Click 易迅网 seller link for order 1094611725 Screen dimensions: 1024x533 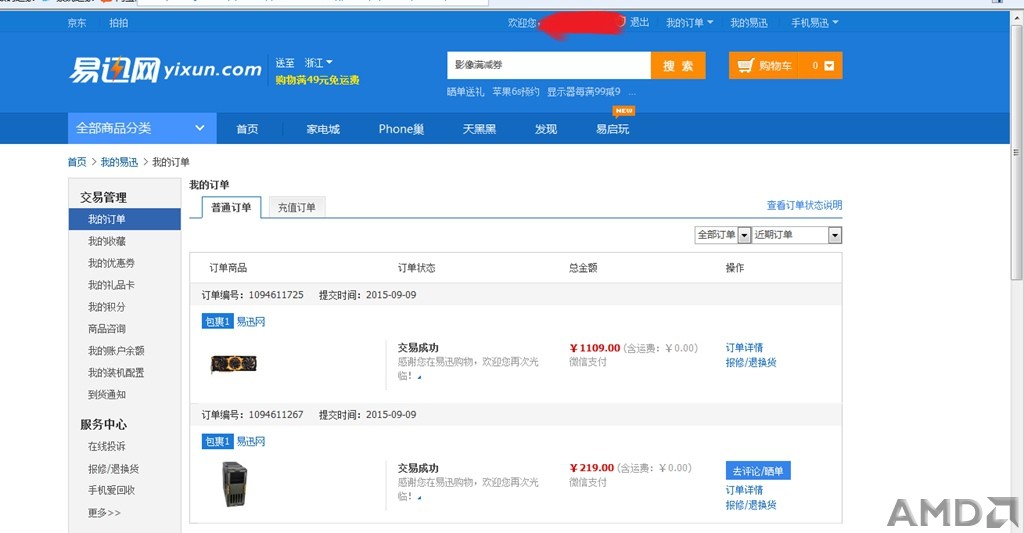point(251,321)
